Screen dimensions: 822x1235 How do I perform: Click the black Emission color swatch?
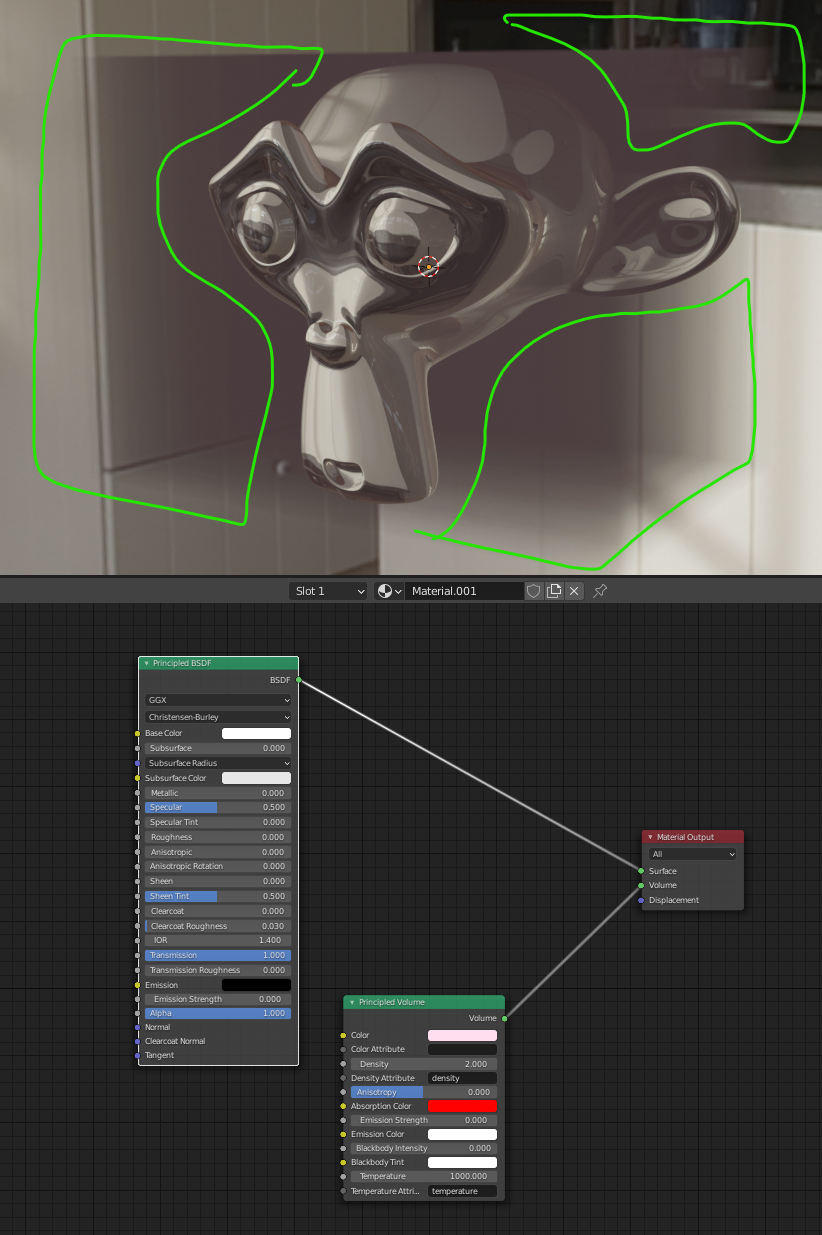(x=256, y=985)
